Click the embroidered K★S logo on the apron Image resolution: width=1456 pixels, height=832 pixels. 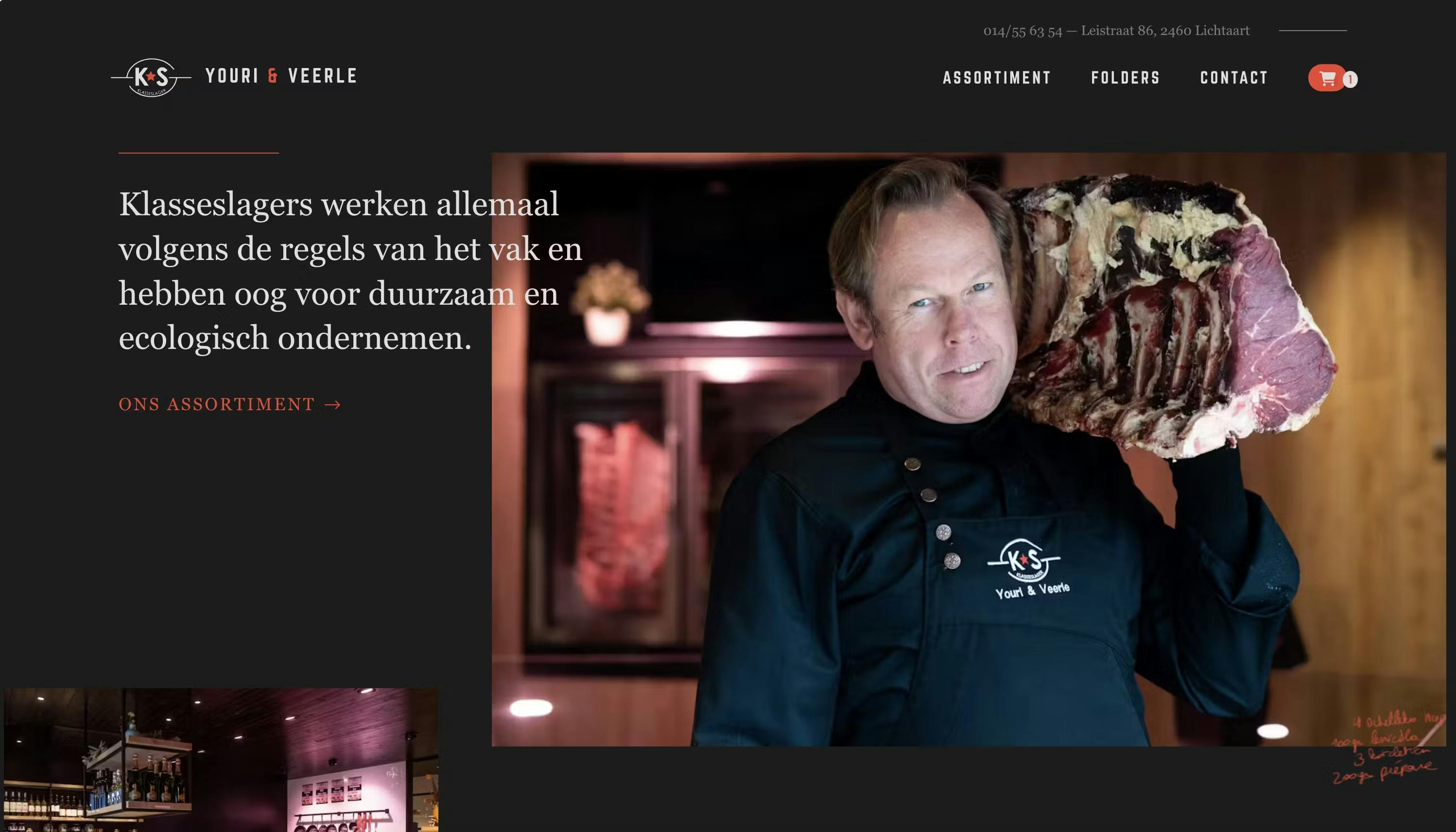(1024, 560)
